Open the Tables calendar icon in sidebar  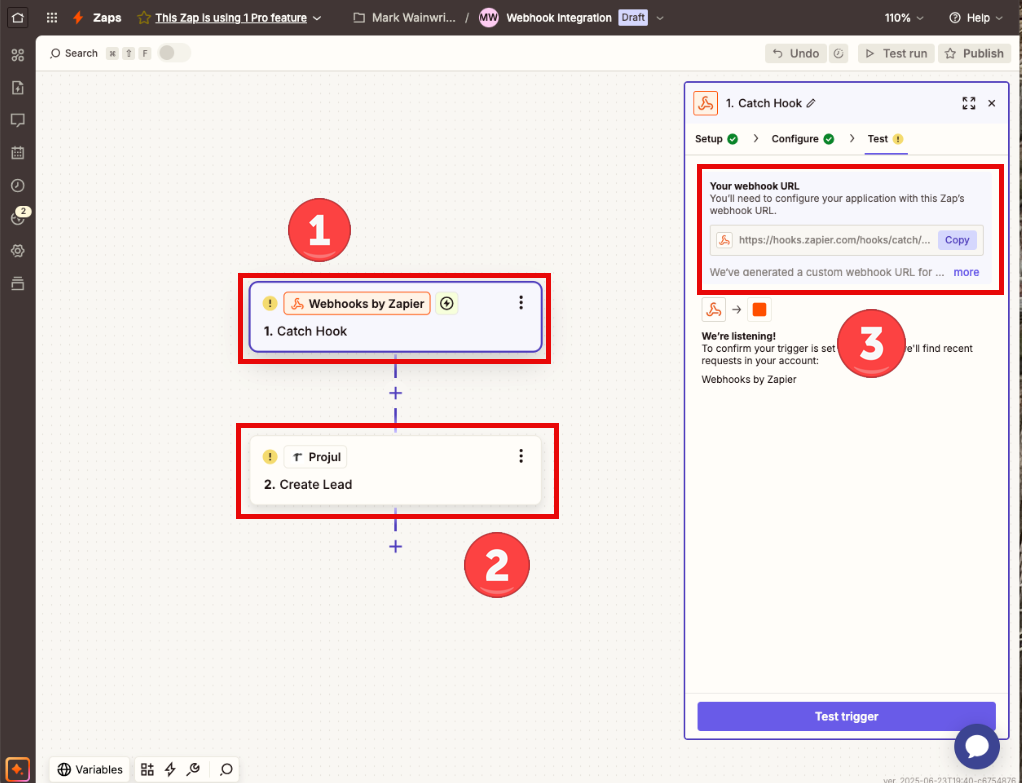click(17, 152)
